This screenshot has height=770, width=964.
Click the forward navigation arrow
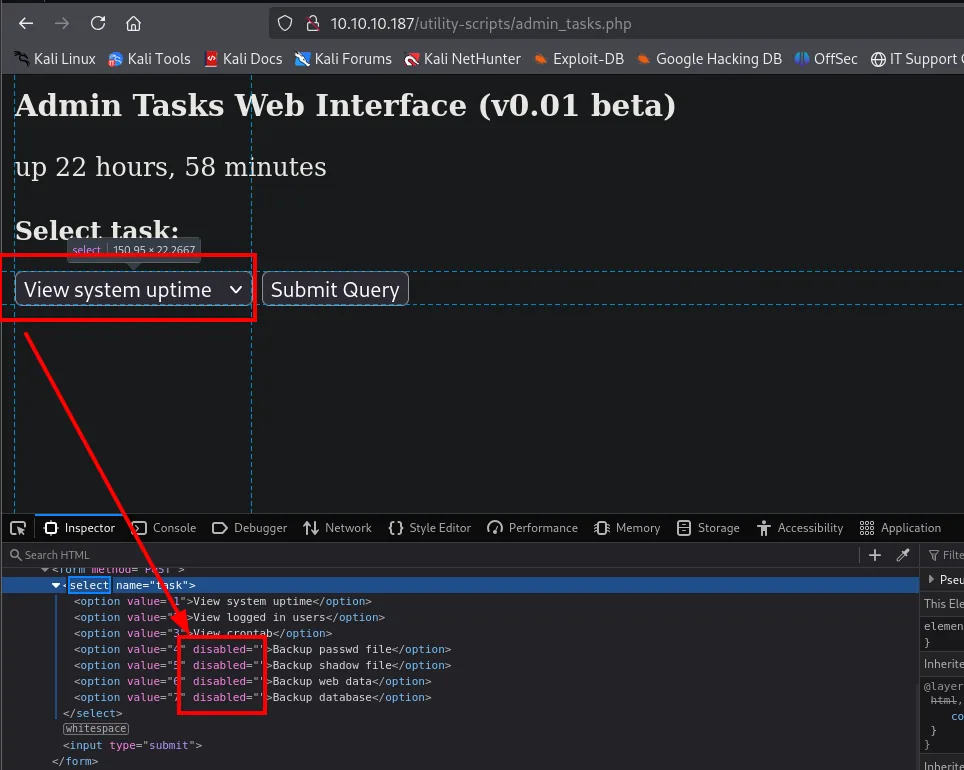click(x=61, y=23)
